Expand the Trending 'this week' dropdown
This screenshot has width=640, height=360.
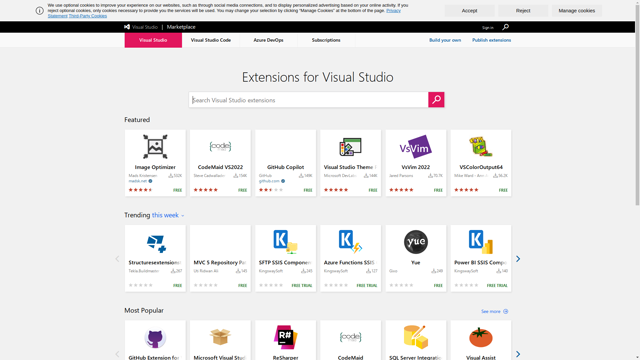(168, 215)
